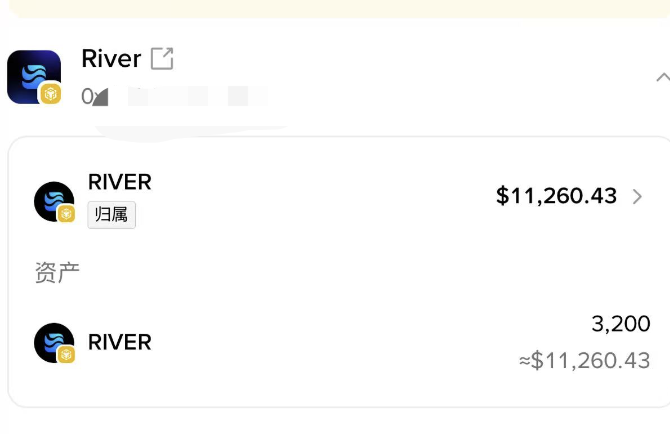Click the RIVER icon beside the 归属 tag

pyautogui.click(x=53, y=201)
